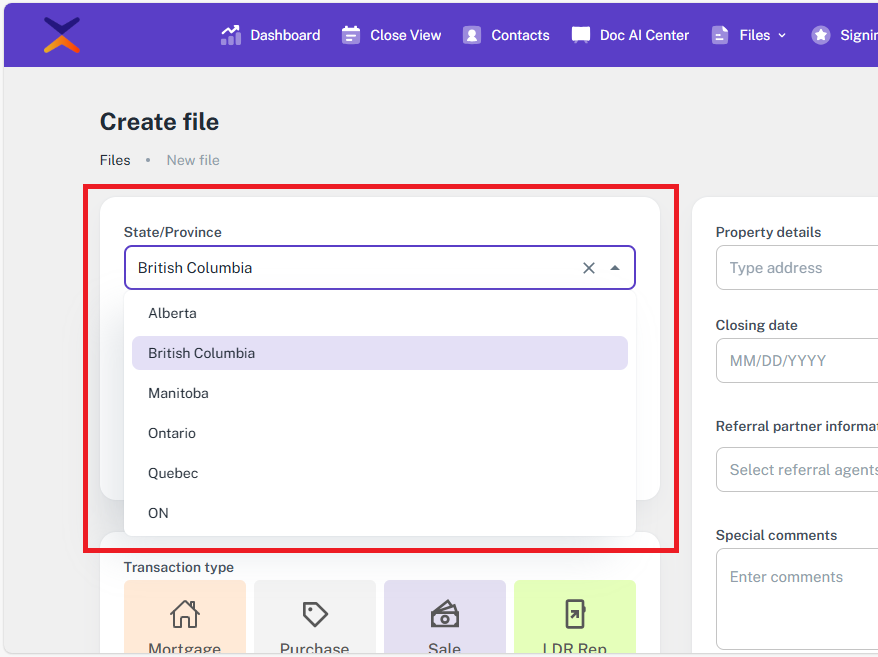Click the Contacts person icon
The height and width of the screenshot is (657, 878).
[x=472, y=35]
